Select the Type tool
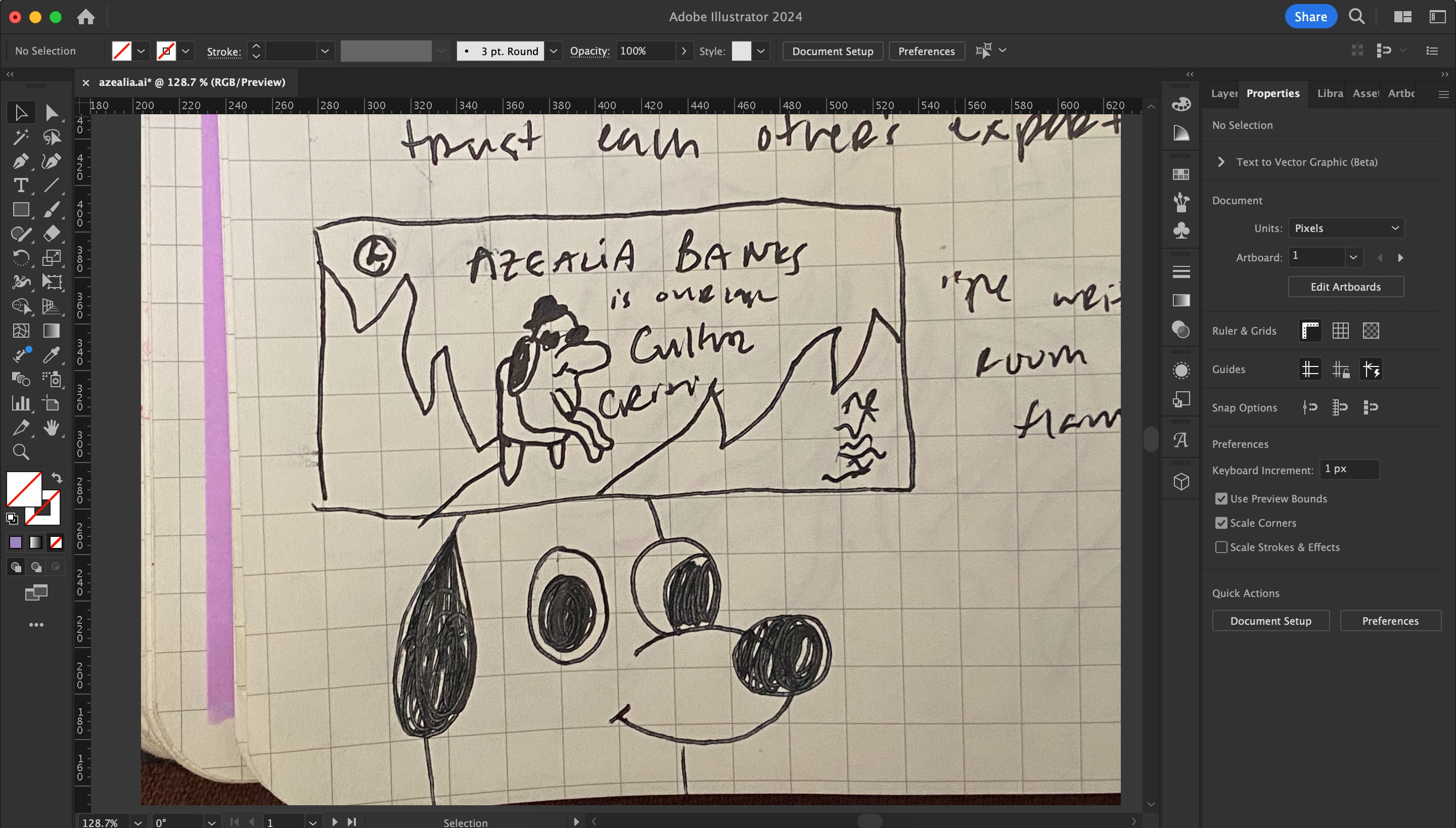Viewport: 1456px width, 828px height. [20, 186]
